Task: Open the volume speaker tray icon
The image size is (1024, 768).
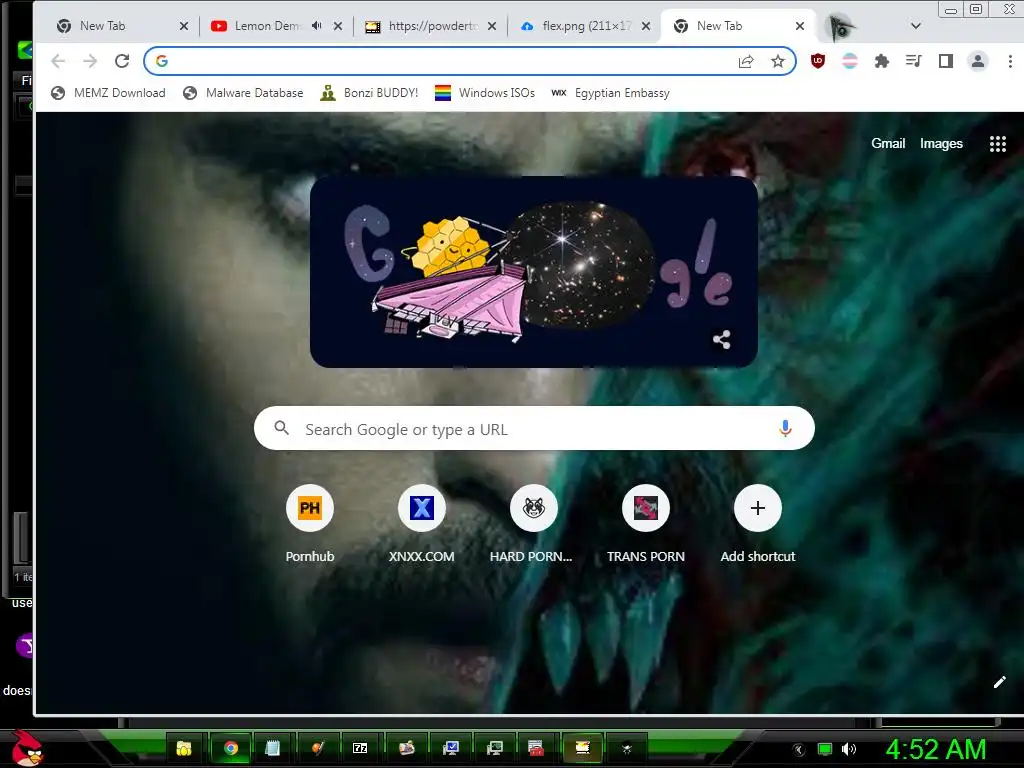Action: coord(849,749)
